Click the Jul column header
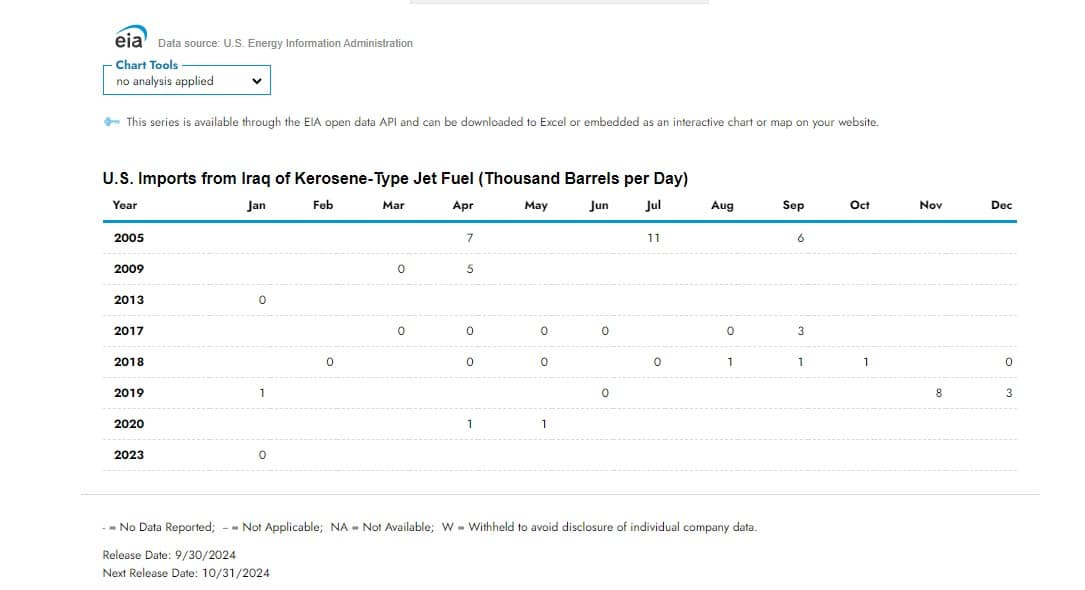 point(653,205)
